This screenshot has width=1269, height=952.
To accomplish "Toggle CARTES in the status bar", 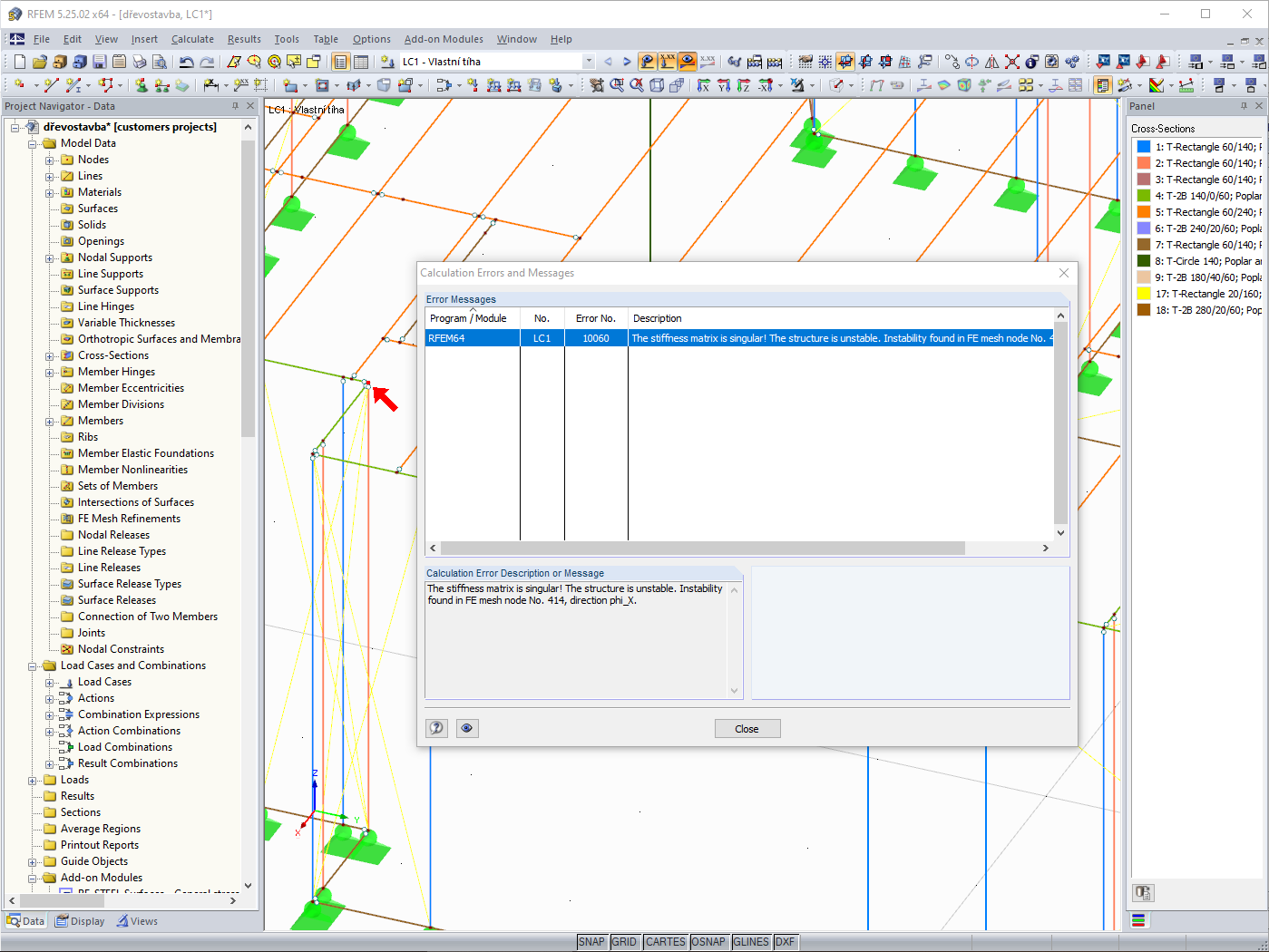I will click(666, 942).
